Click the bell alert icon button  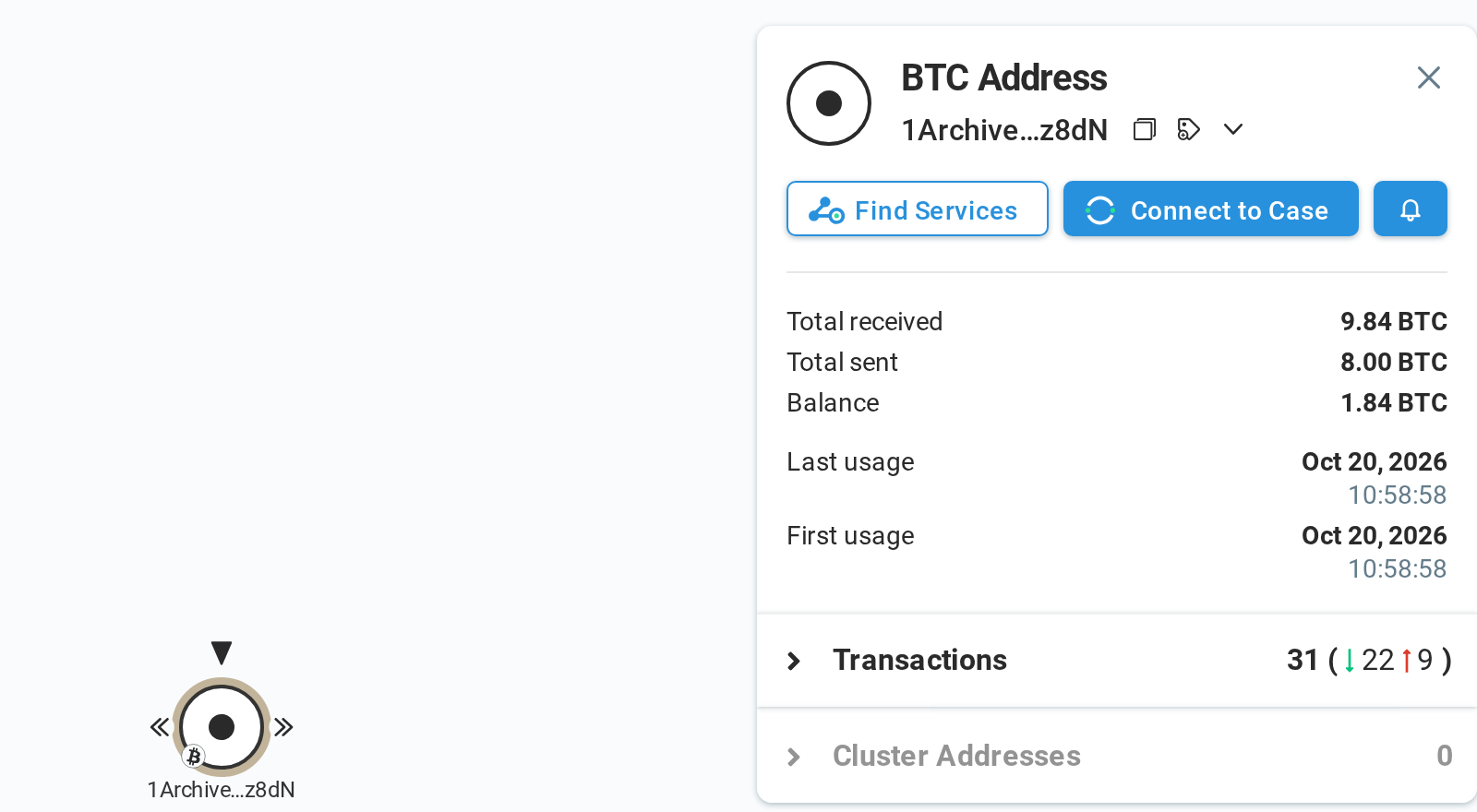click(1410, 209)
